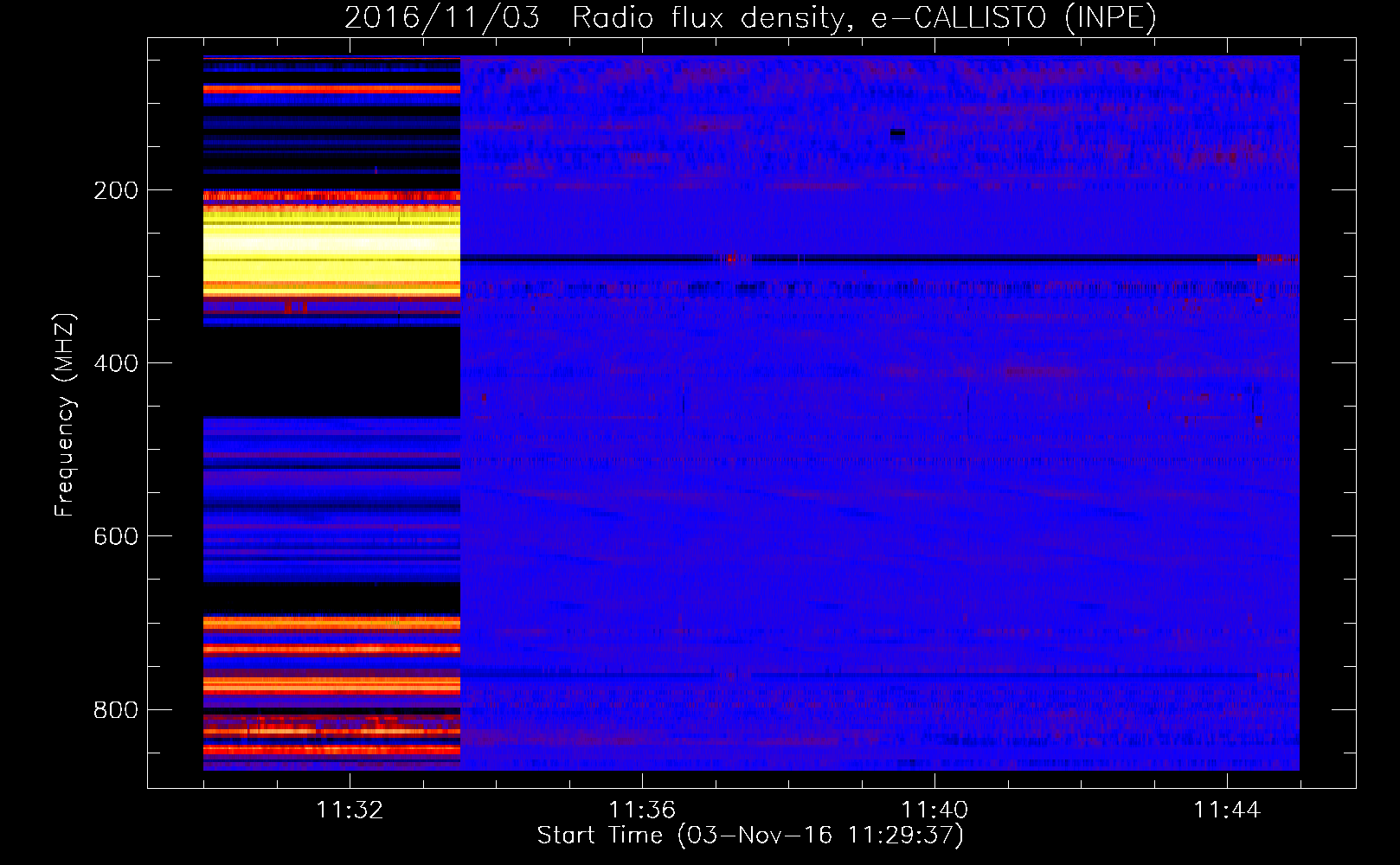Click the "Frequency (MHZ)" y-axis label
1400x865 pixels.
coord(64,414)
